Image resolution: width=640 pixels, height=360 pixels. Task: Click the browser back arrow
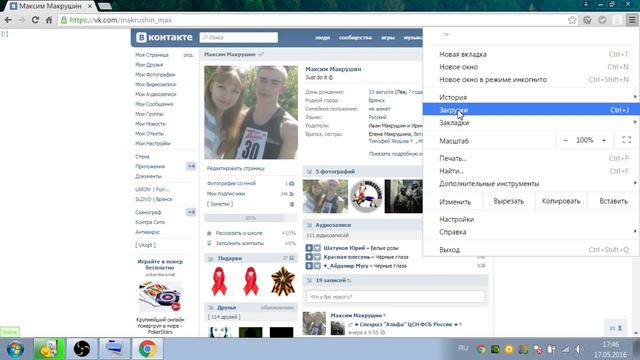(8, 20)
